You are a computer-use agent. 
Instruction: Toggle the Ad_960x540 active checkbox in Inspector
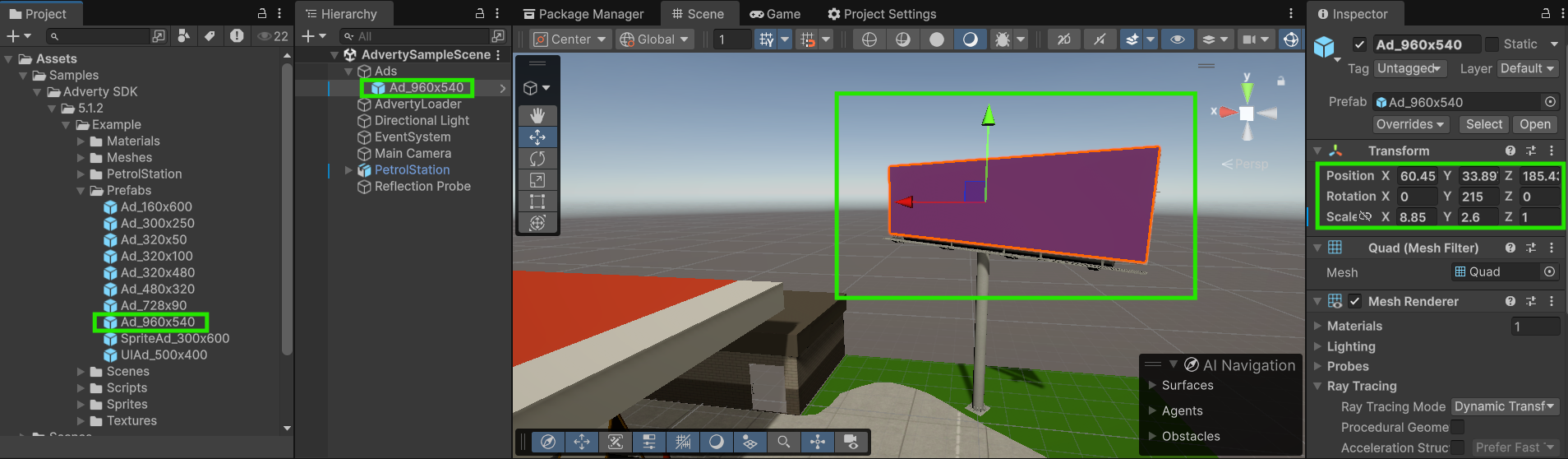coord(1359,44)
